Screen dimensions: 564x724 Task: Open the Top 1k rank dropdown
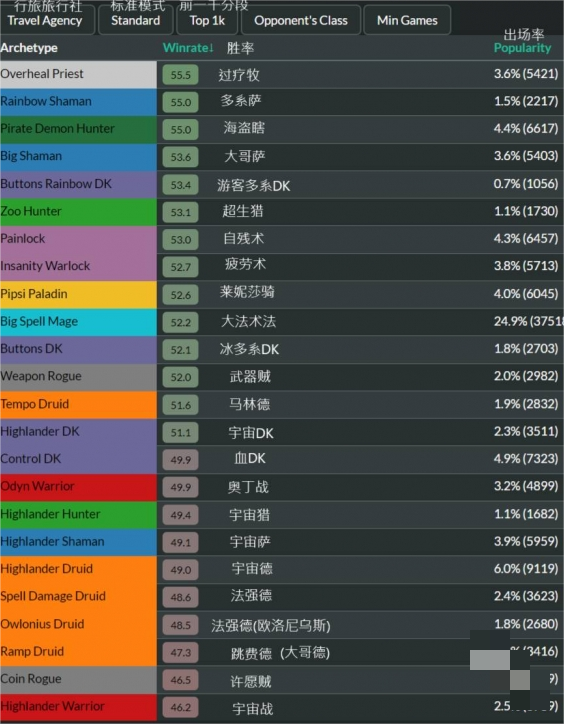[x=207, y=20]
